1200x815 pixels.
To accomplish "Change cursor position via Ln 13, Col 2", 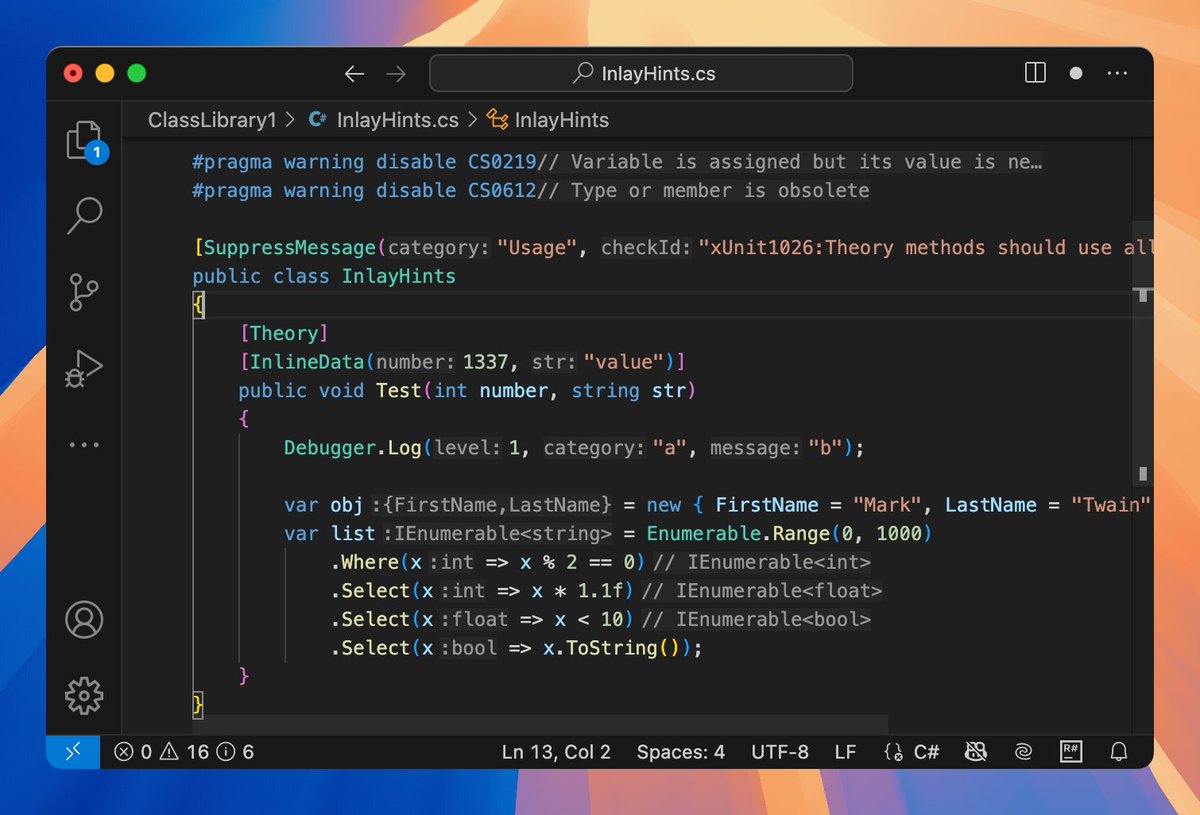I will (556, 751).
